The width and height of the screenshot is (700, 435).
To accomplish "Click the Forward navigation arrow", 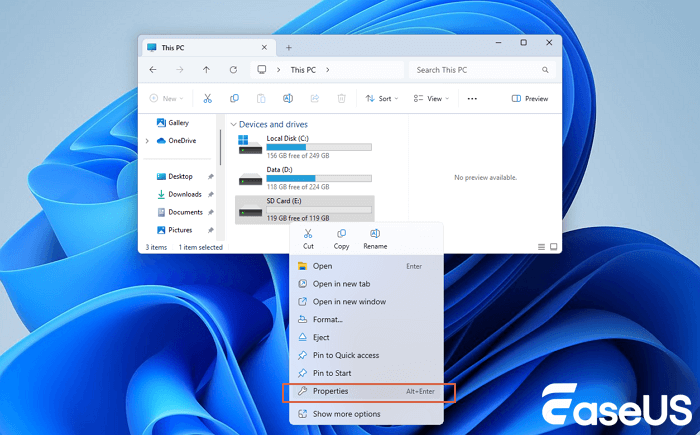I will 179,70.
